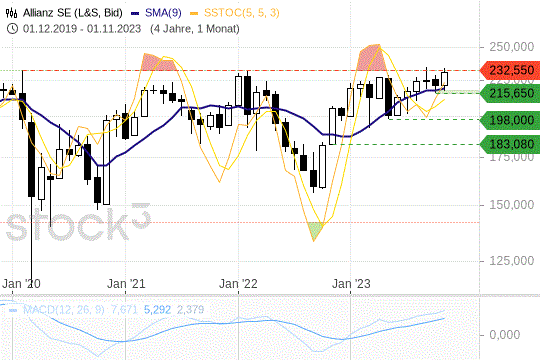The height and width of the screenshot is (360, 540).
Task: Click the green 183,080 support tag
Action: coord(510,144)
